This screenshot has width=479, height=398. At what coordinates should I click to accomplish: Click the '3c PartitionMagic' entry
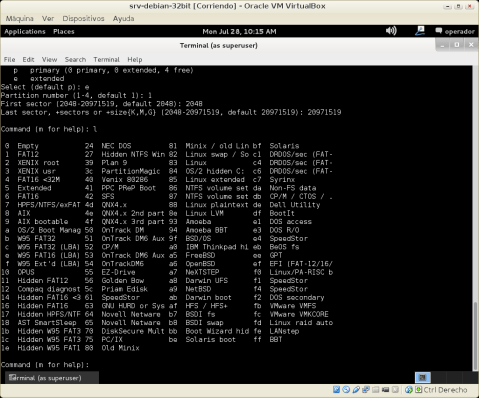tap(123, 171)
